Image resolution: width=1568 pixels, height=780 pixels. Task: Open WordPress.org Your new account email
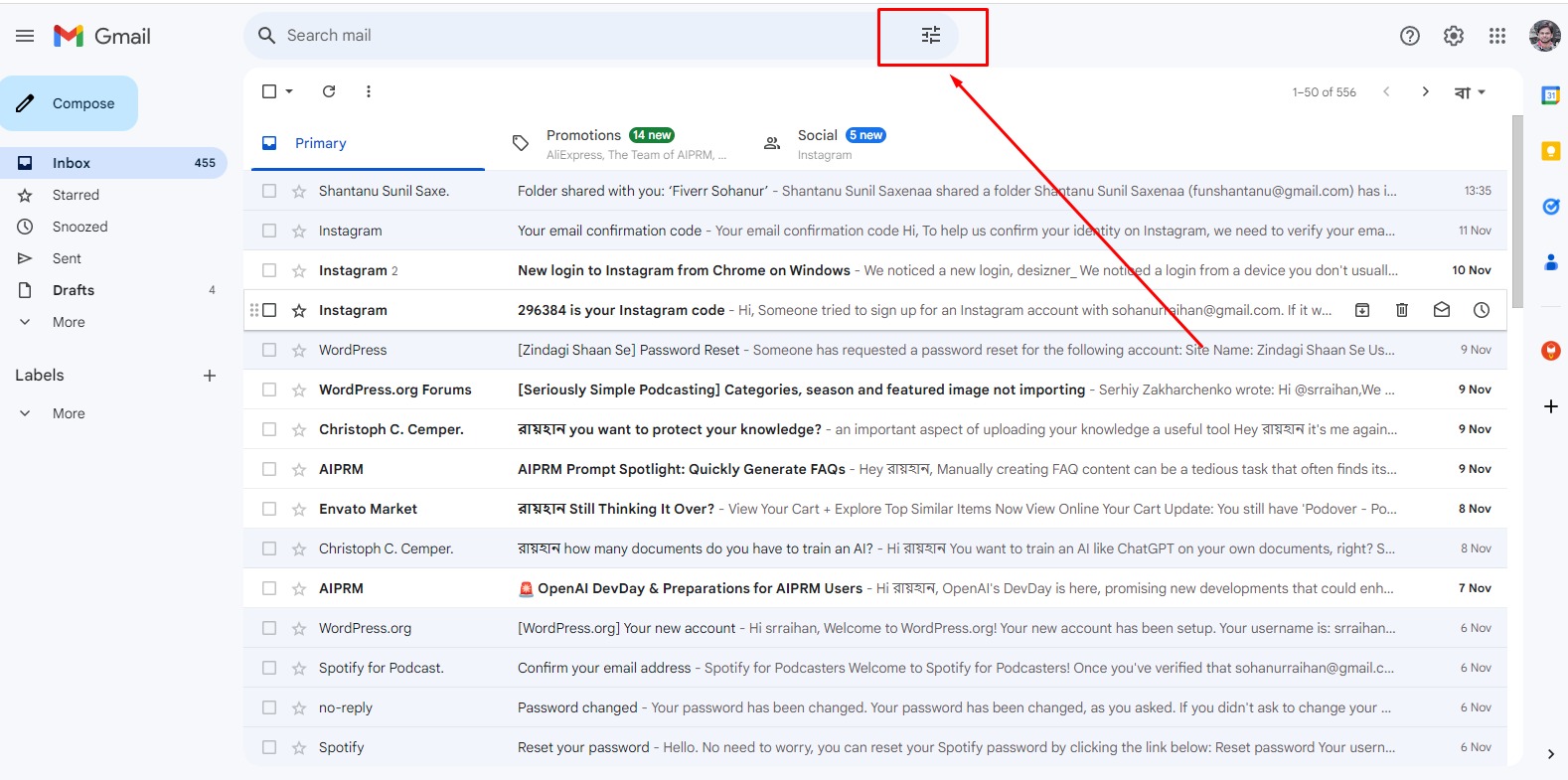[x=875, y=628]
